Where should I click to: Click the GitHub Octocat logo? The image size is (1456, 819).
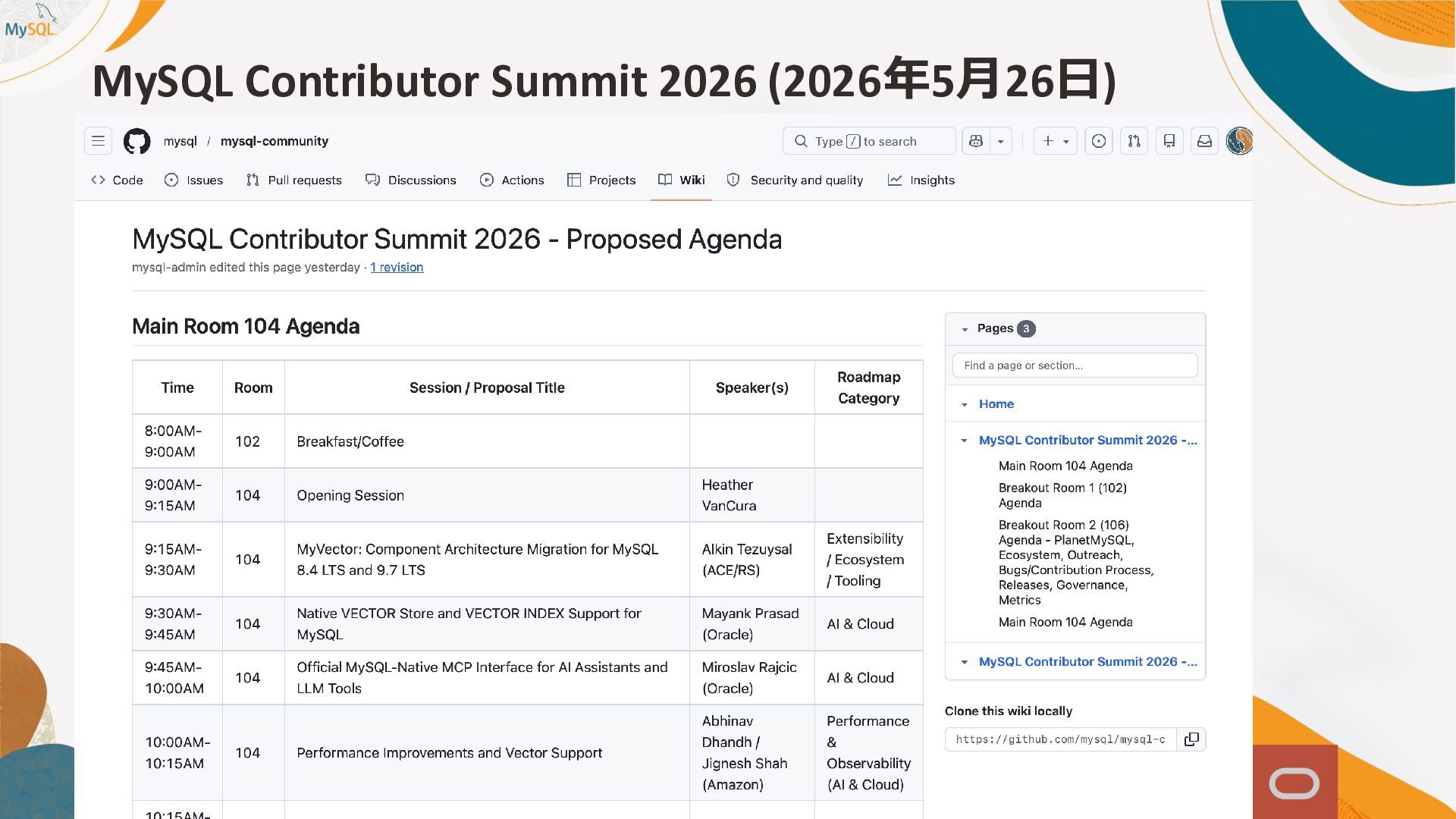pos(137,141)
